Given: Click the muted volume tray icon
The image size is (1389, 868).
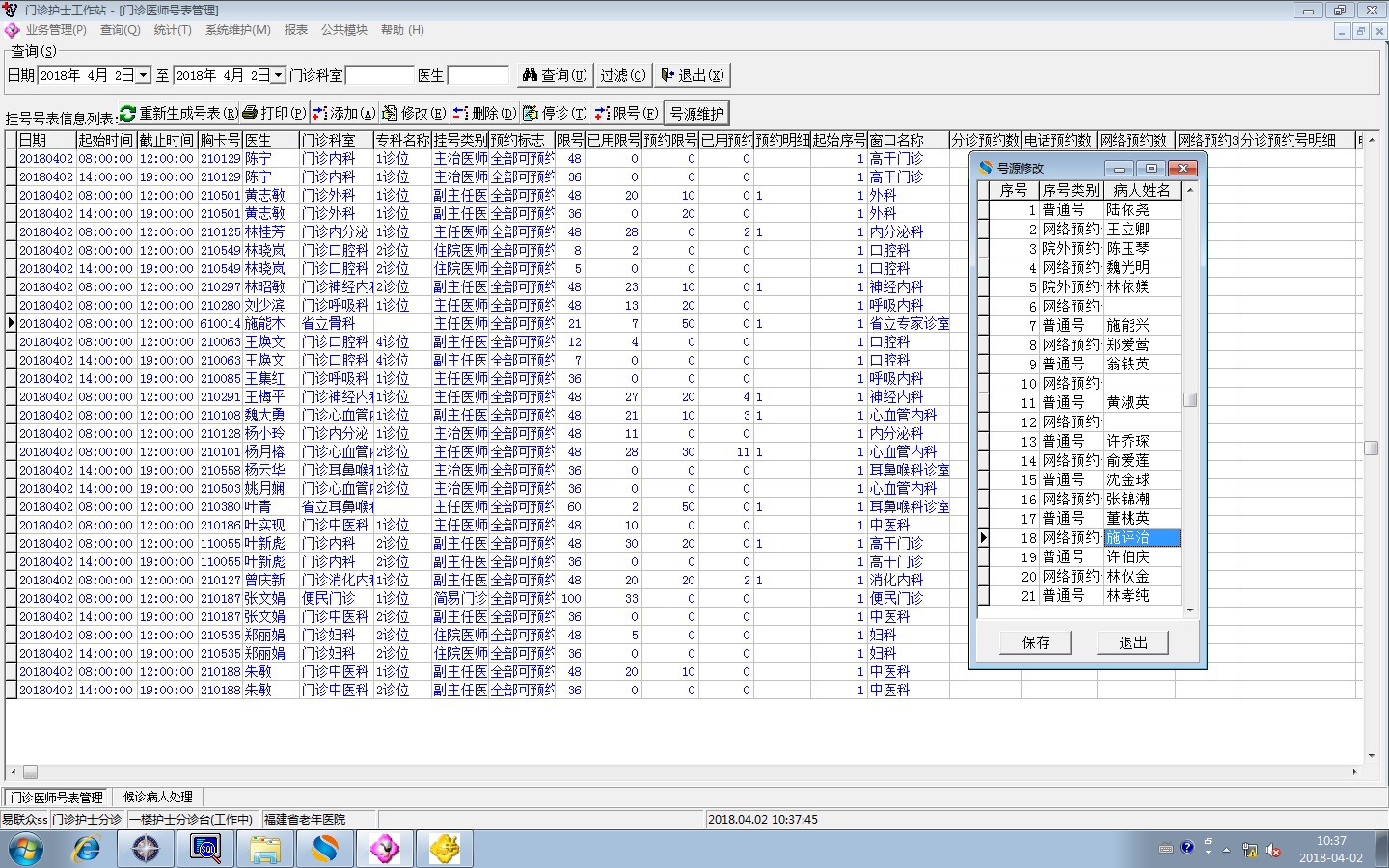Looking at the screenshot, I should [1273, 851].
